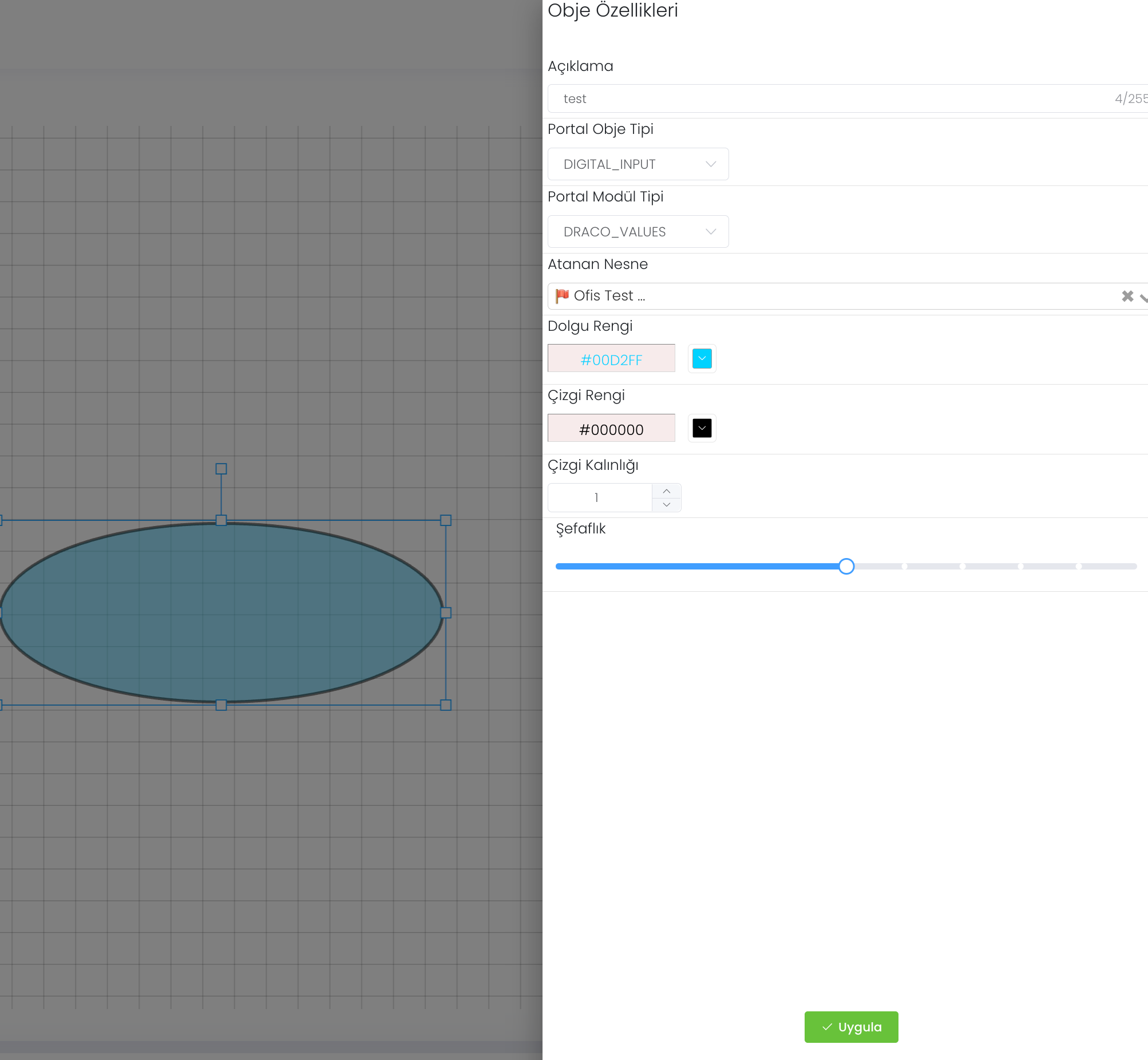Clear the assigned Ofis Test object

[1127, 296]
